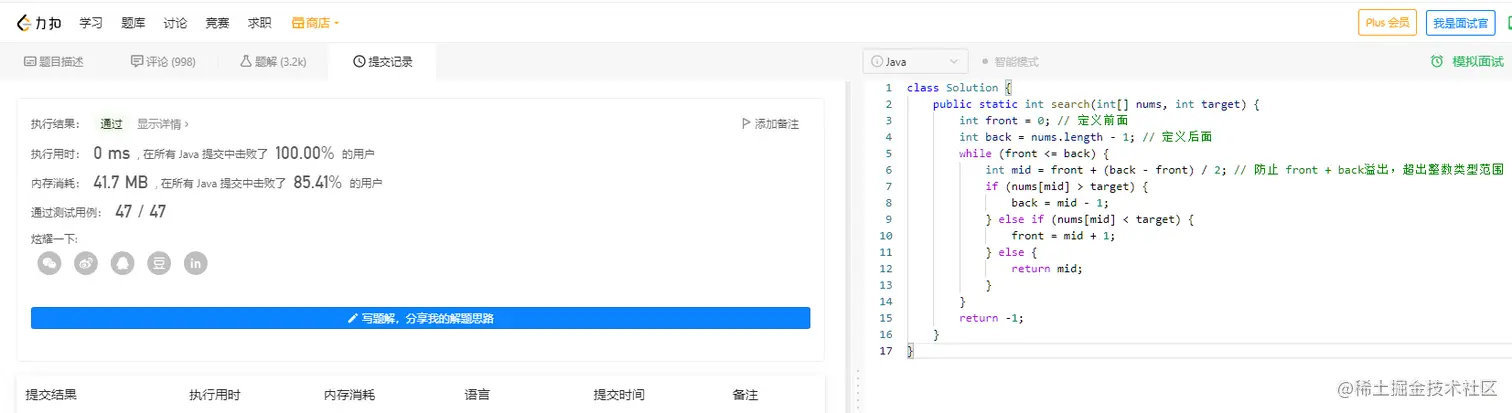Click the flag icon beside 添加备注
This screenshot has height=413, width=1512.
746,124
